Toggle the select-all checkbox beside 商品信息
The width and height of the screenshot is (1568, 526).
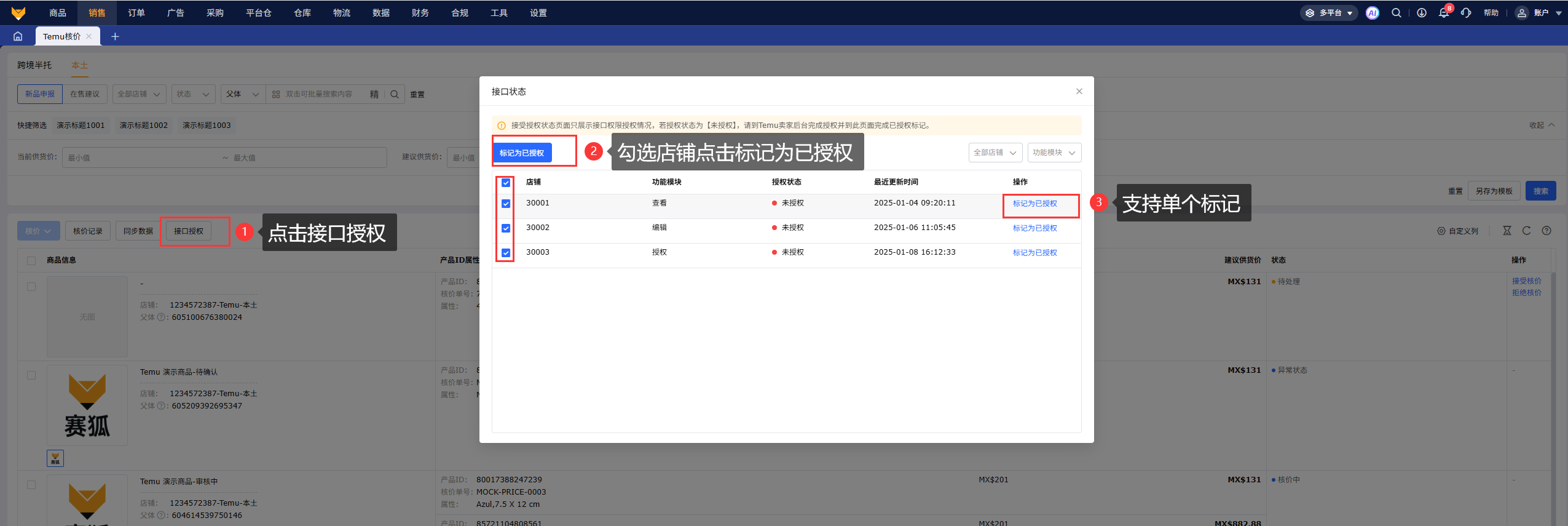point(31,261)
